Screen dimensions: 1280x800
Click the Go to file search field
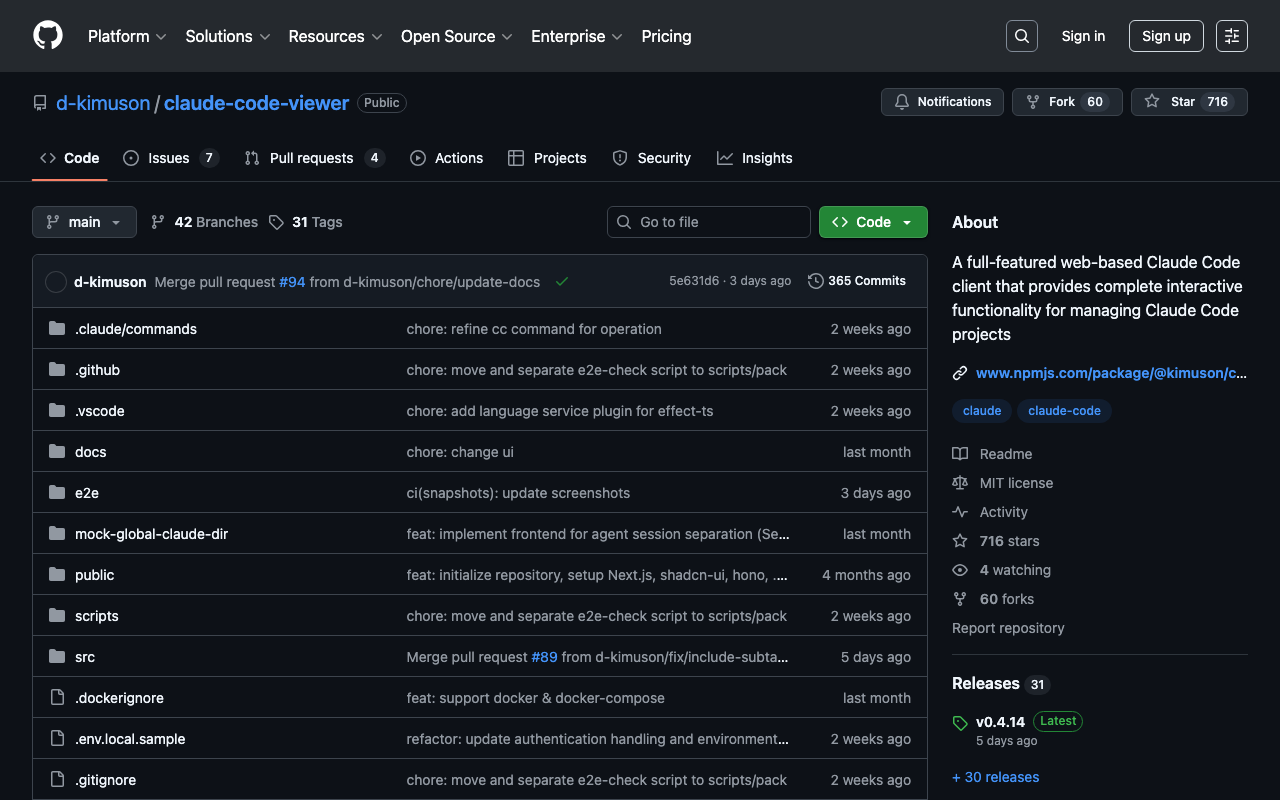709,222
